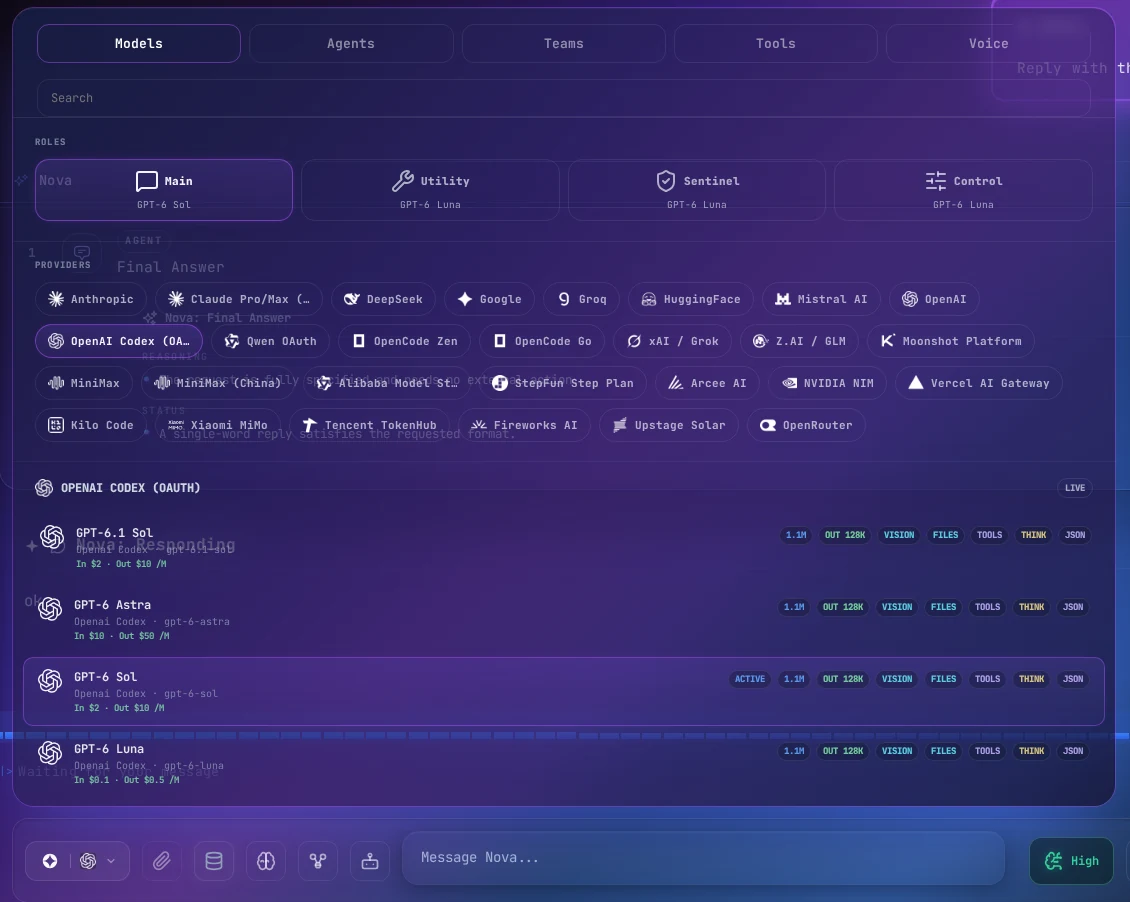1130x902 pixels.
Task: Select the Utility role card
Action: (x=430, y=190)
